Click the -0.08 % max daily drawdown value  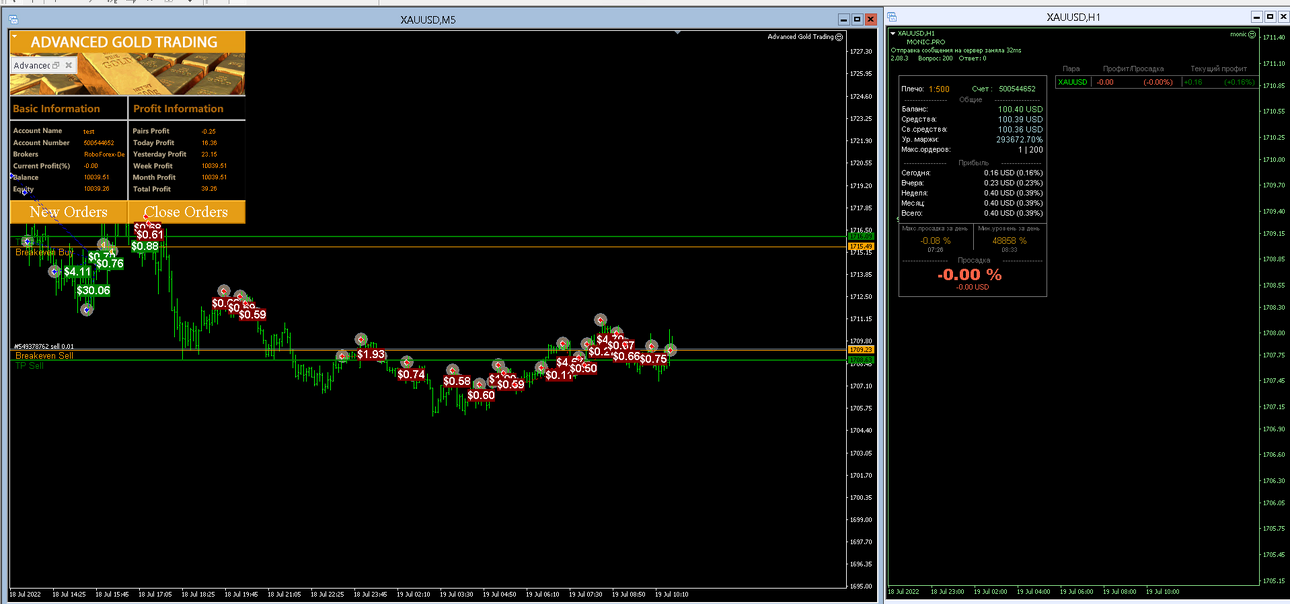click(x=935, y=240)
